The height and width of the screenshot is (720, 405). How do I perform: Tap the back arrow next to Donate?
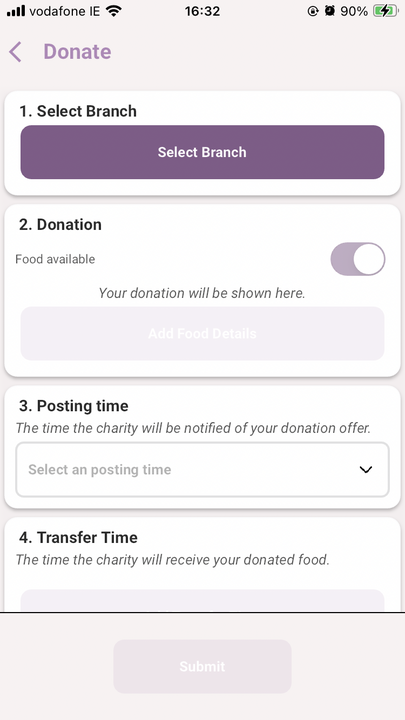[15, 51]
